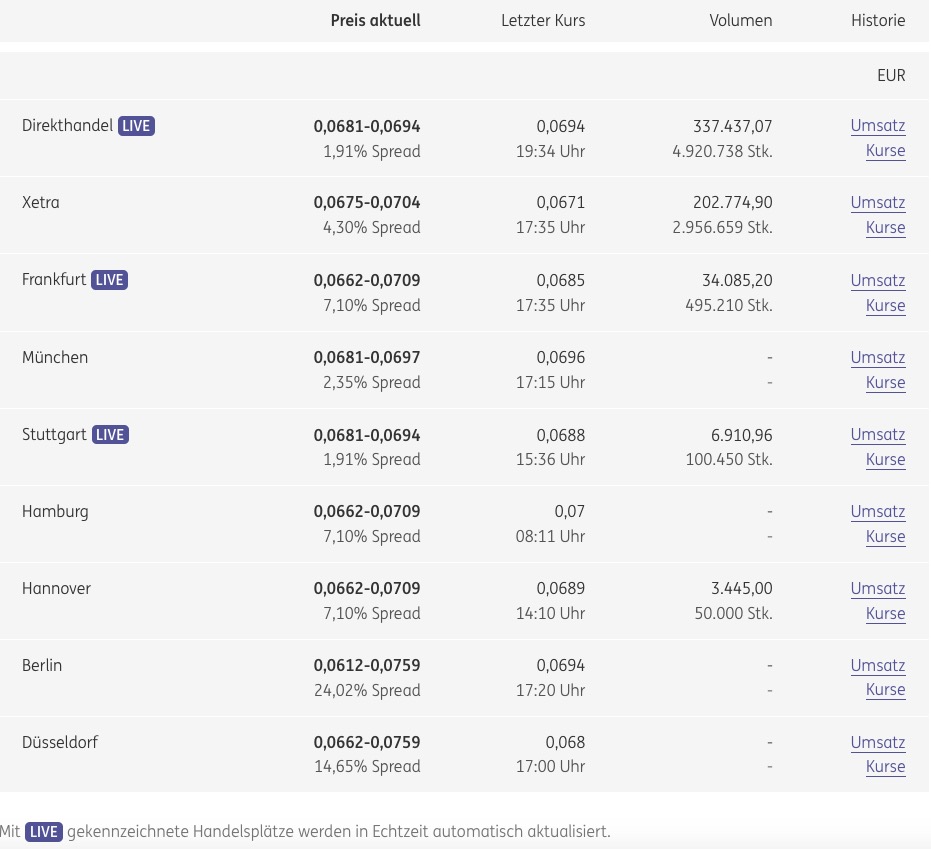Open Kurse link for Düsseldorf

(x=885, y=767)
